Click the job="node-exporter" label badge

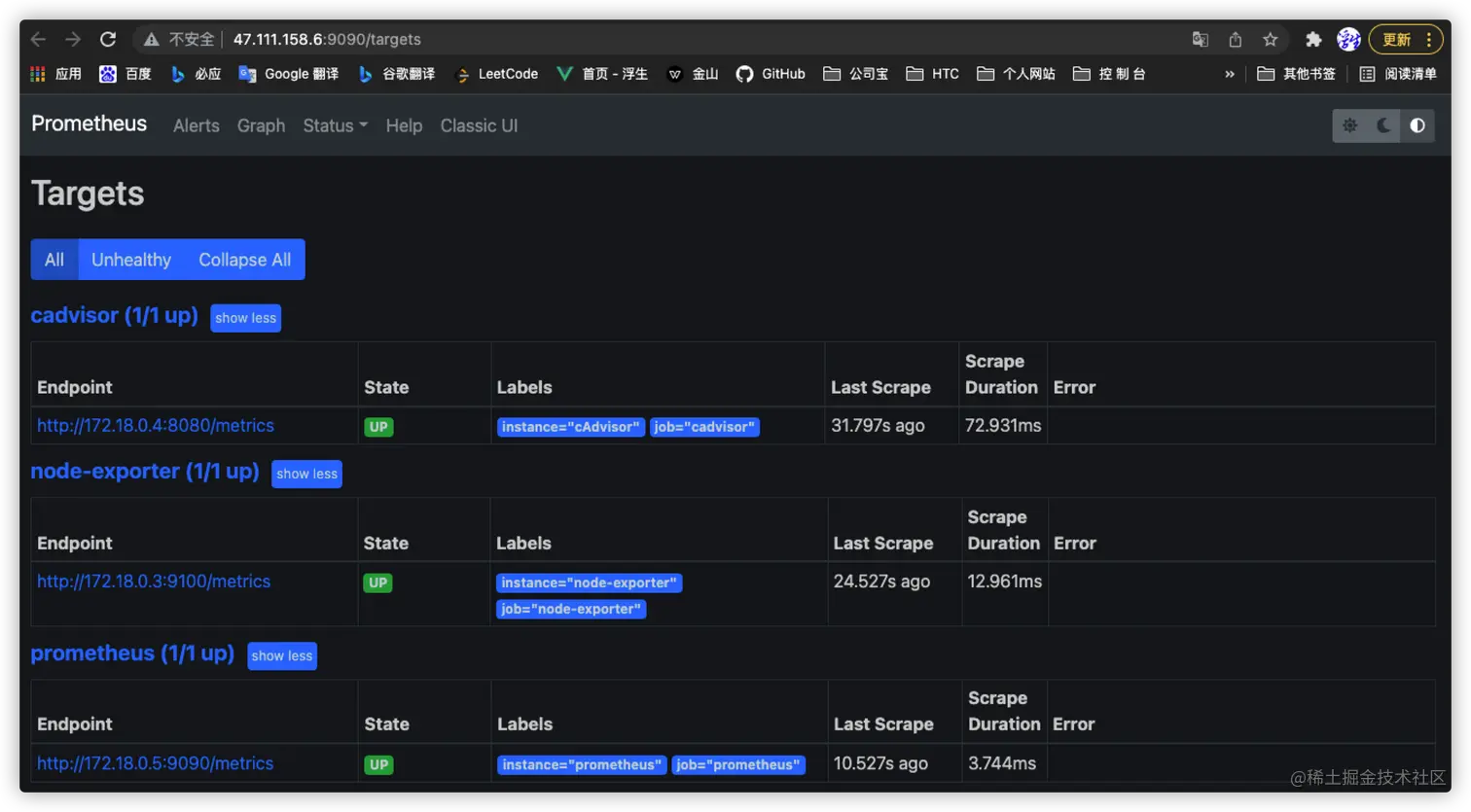point(571,609)
